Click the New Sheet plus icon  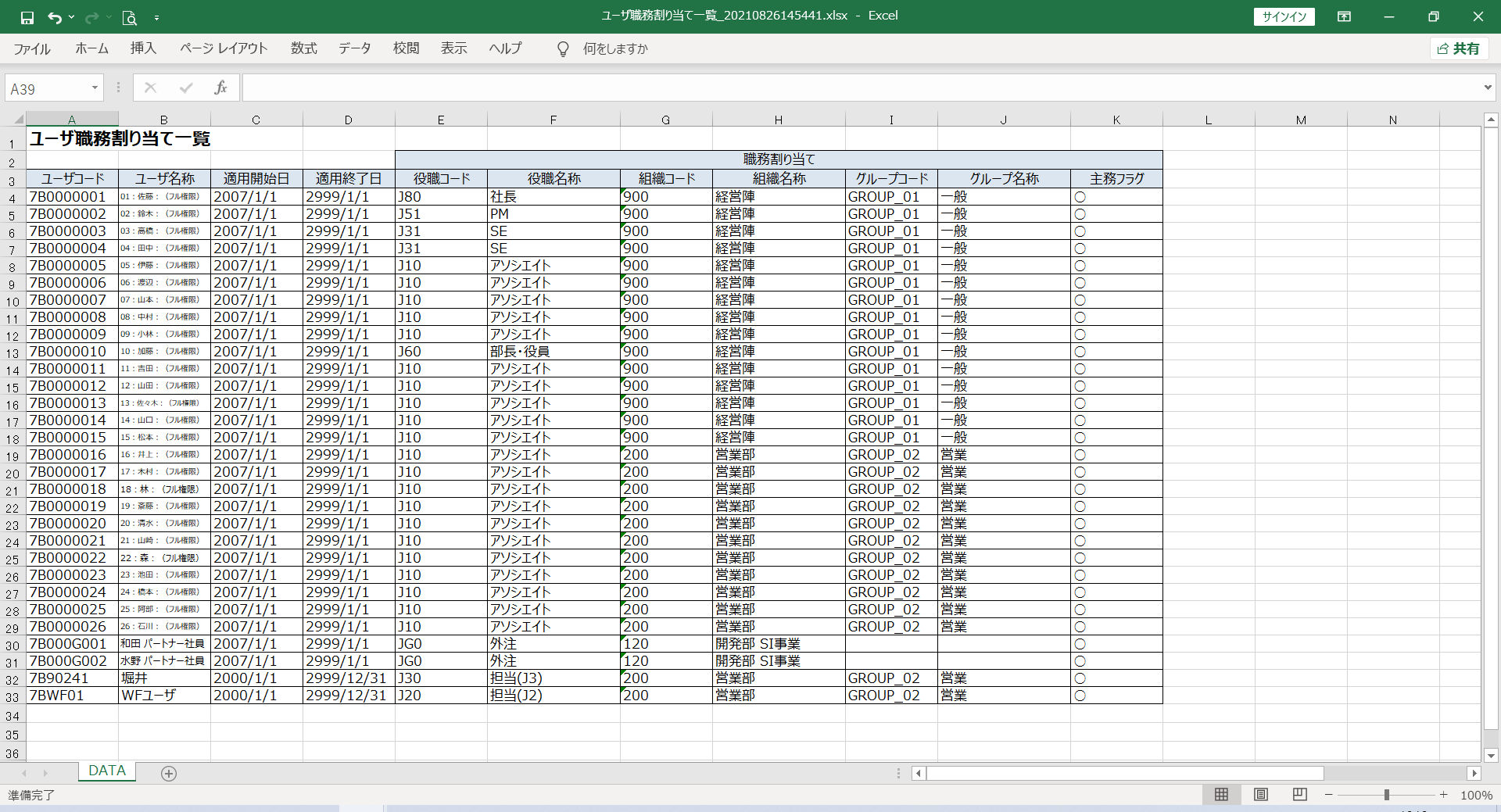tap(169, 773)
